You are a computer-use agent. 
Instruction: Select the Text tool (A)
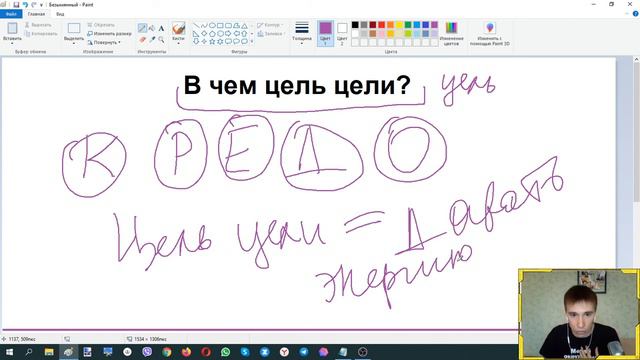(x=161, y=28)
